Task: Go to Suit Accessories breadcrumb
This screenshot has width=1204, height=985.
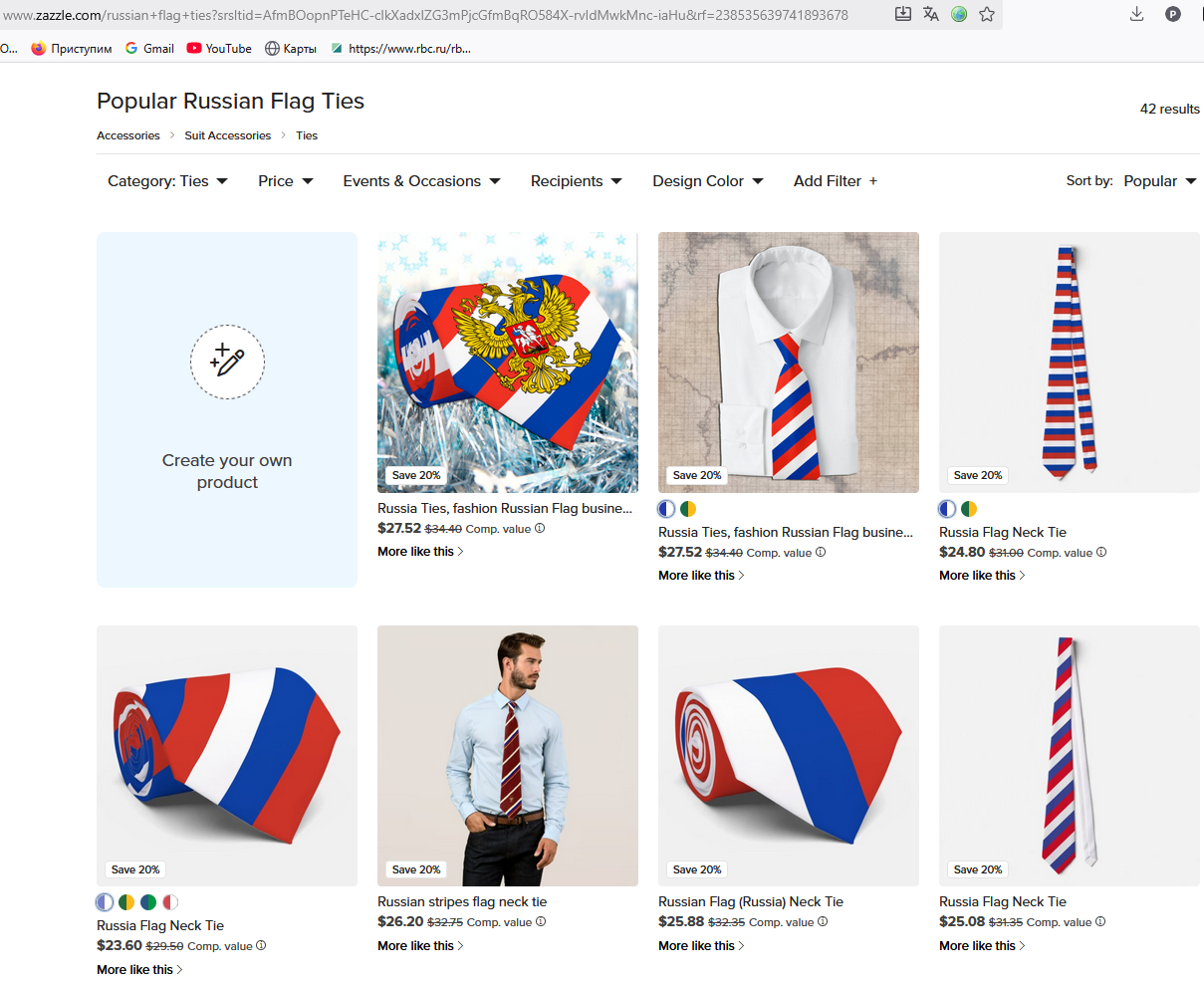Action: [x=227, y=135]
